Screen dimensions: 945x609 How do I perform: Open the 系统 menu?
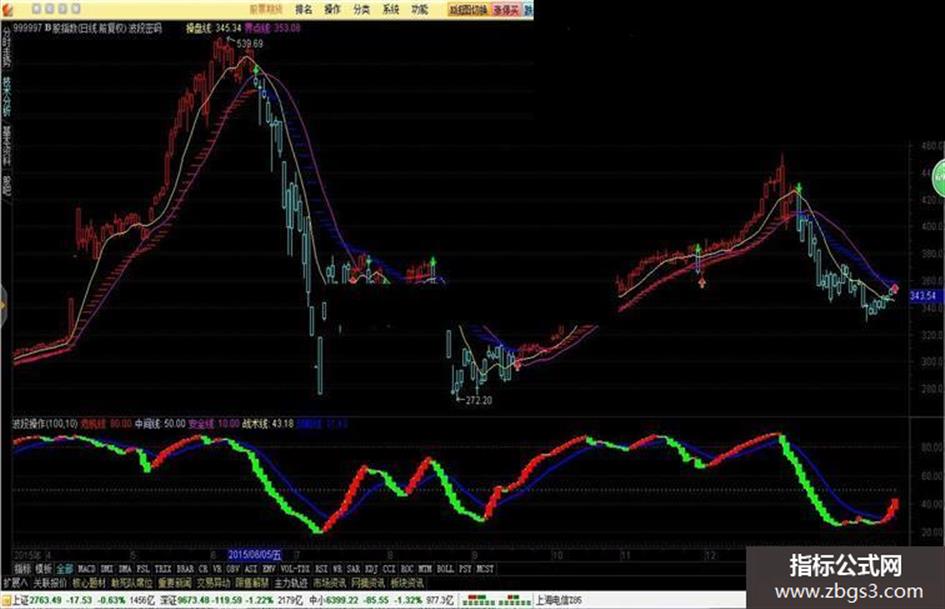coord(391,9)
